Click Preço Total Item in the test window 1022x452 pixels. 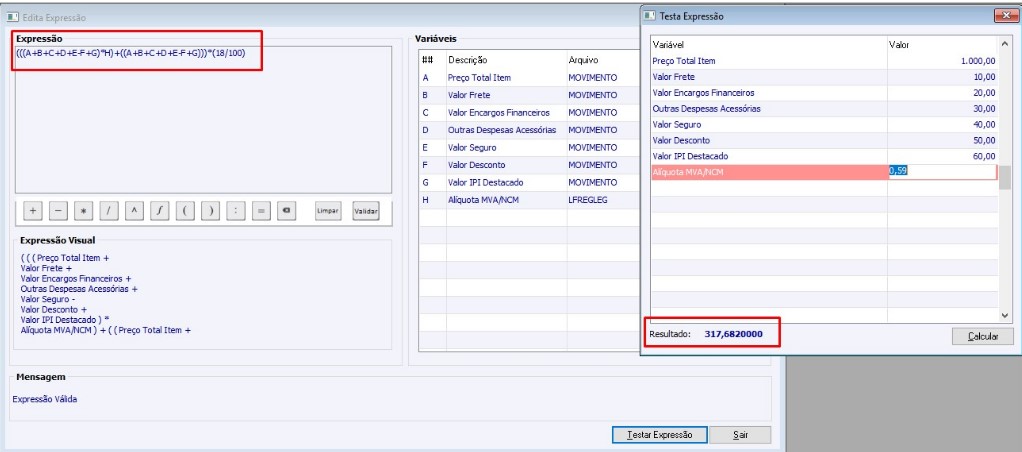[684, 61]
